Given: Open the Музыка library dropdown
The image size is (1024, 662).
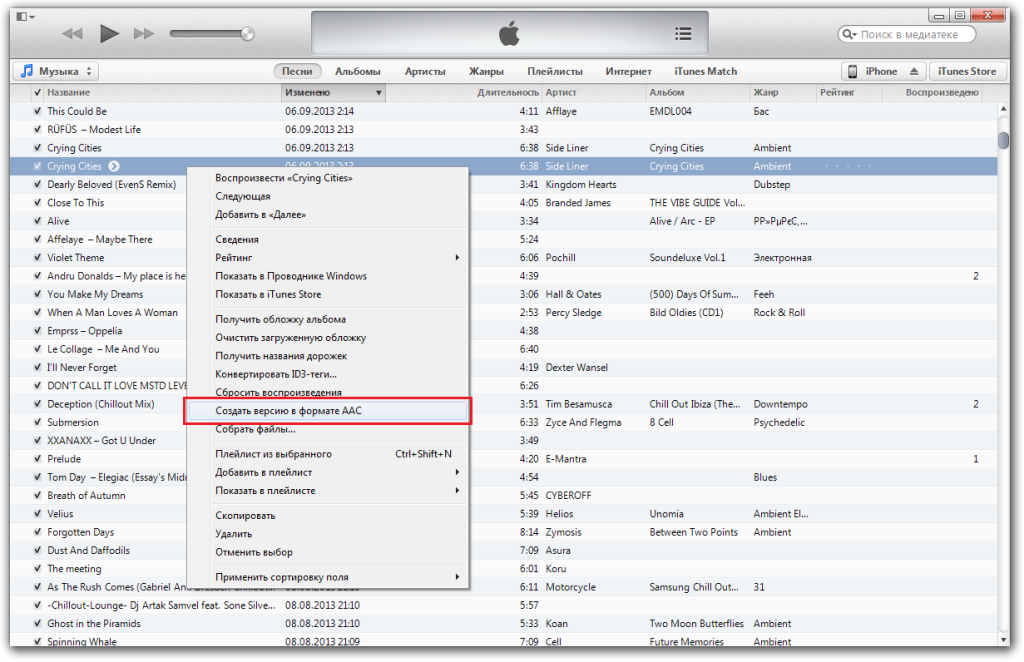Looking at the screenshot, I should tap(55, 72).
